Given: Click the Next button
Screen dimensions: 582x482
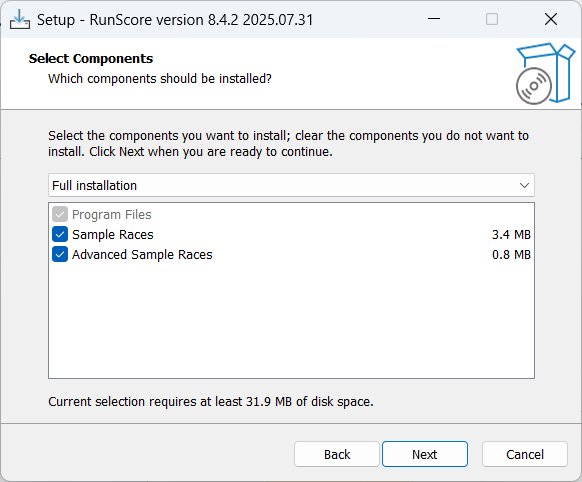Looking at the screenshot, I should pyautogui.click(x=425, y=454).
